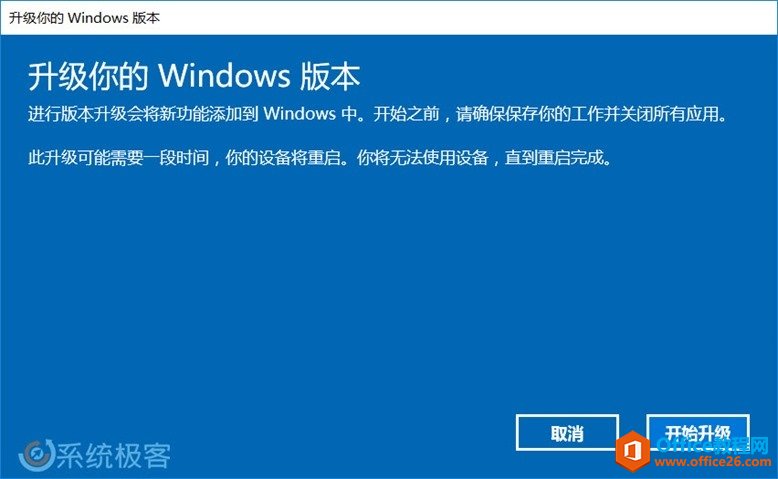
Task: Click the 系统极客 circular logo icon
Action: (x=36, y=455)
